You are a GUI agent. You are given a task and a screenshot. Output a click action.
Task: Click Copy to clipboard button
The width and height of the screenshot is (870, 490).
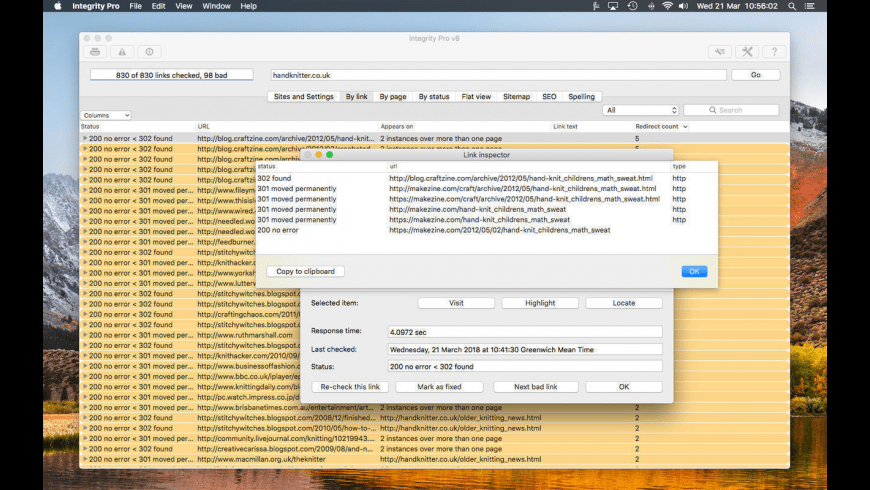pyautogui.click(x=305, y=271)
